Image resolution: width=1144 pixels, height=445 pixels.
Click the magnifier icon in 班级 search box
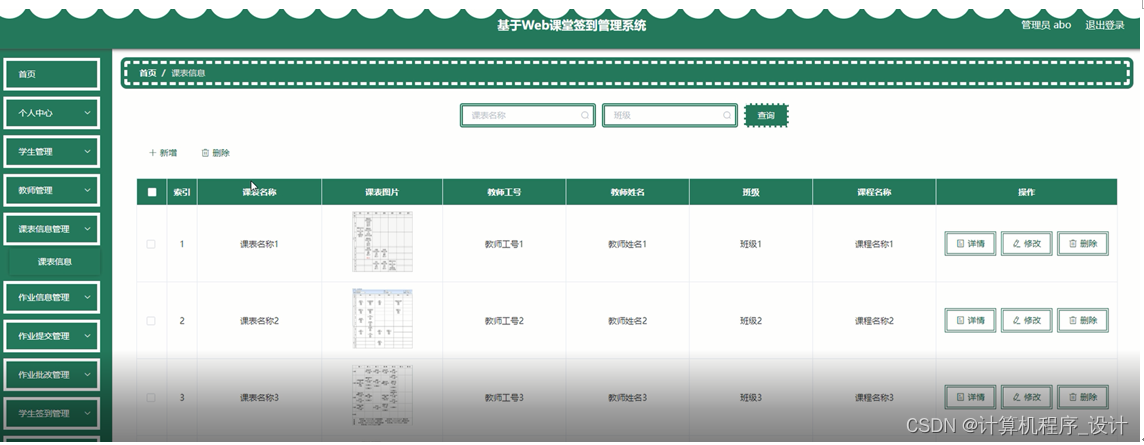[727, 115]
